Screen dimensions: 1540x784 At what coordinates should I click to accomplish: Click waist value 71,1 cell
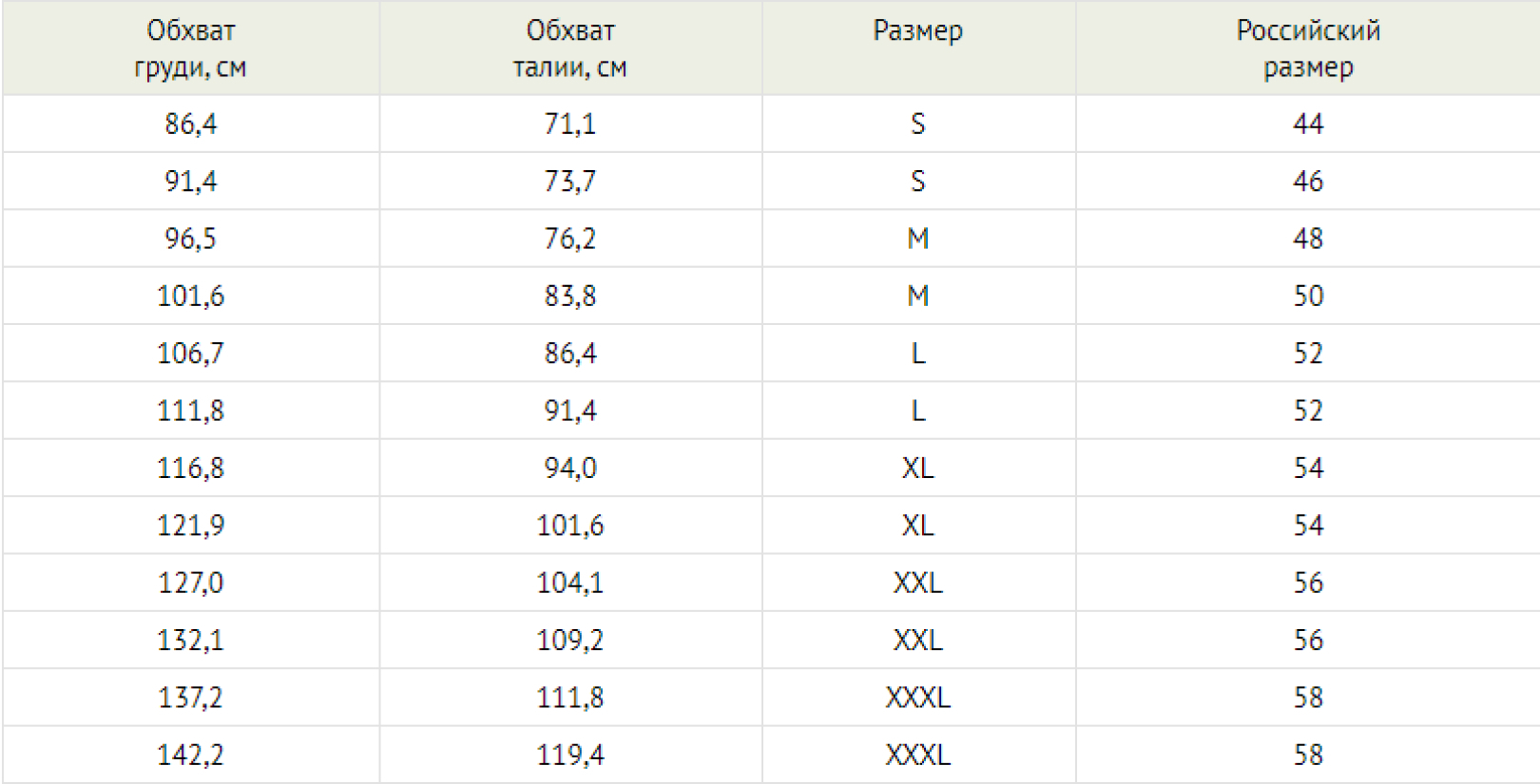click(x=570, y=124)
